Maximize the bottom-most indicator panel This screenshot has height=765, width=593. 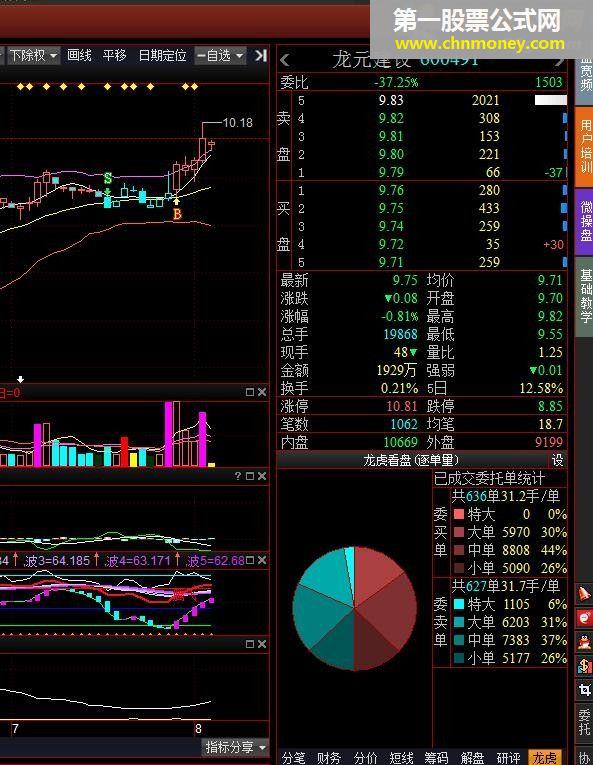point(250,644)
